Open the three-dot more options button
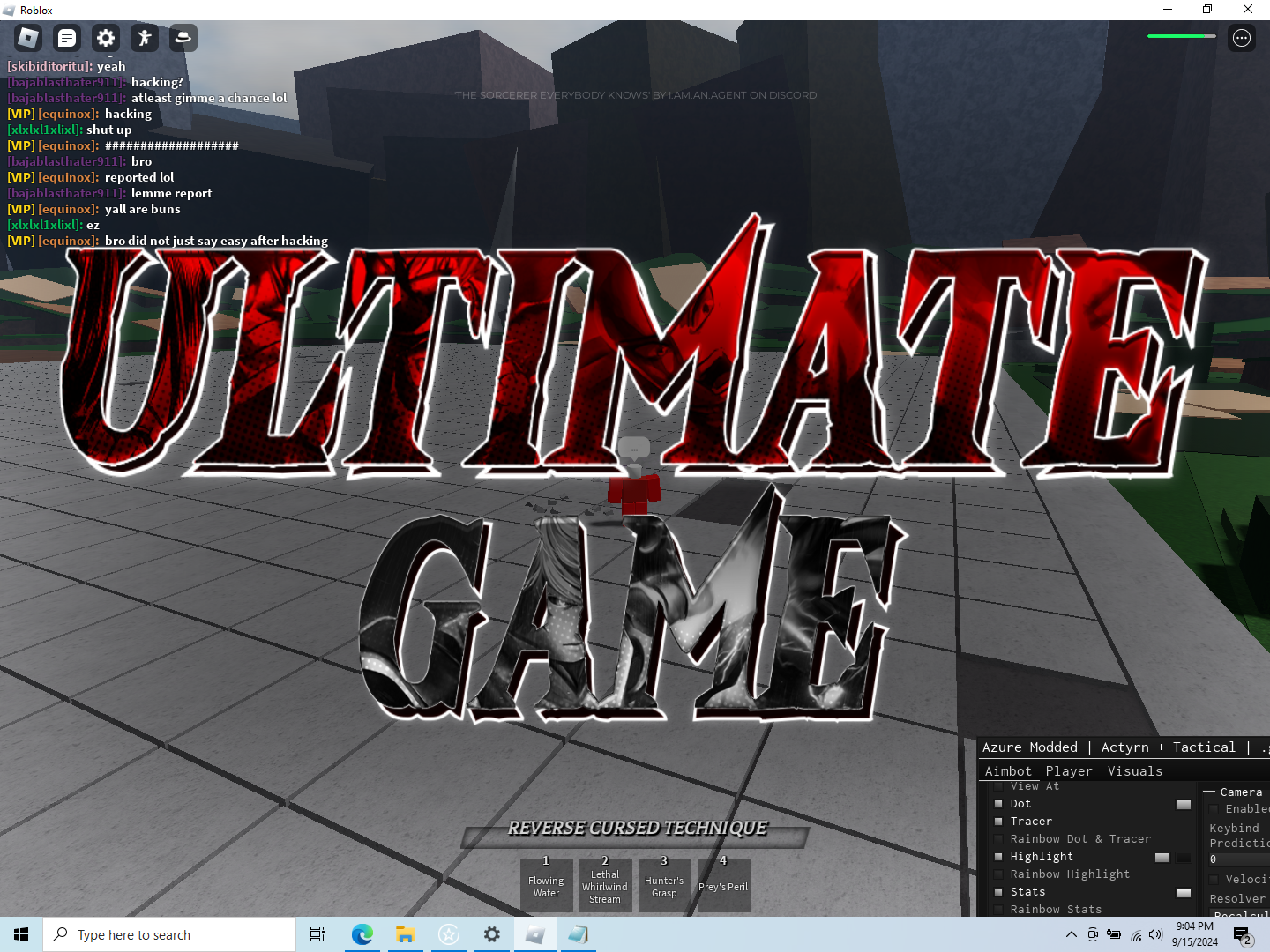Screen dimensions: 1270x952 click(1242, 38)
